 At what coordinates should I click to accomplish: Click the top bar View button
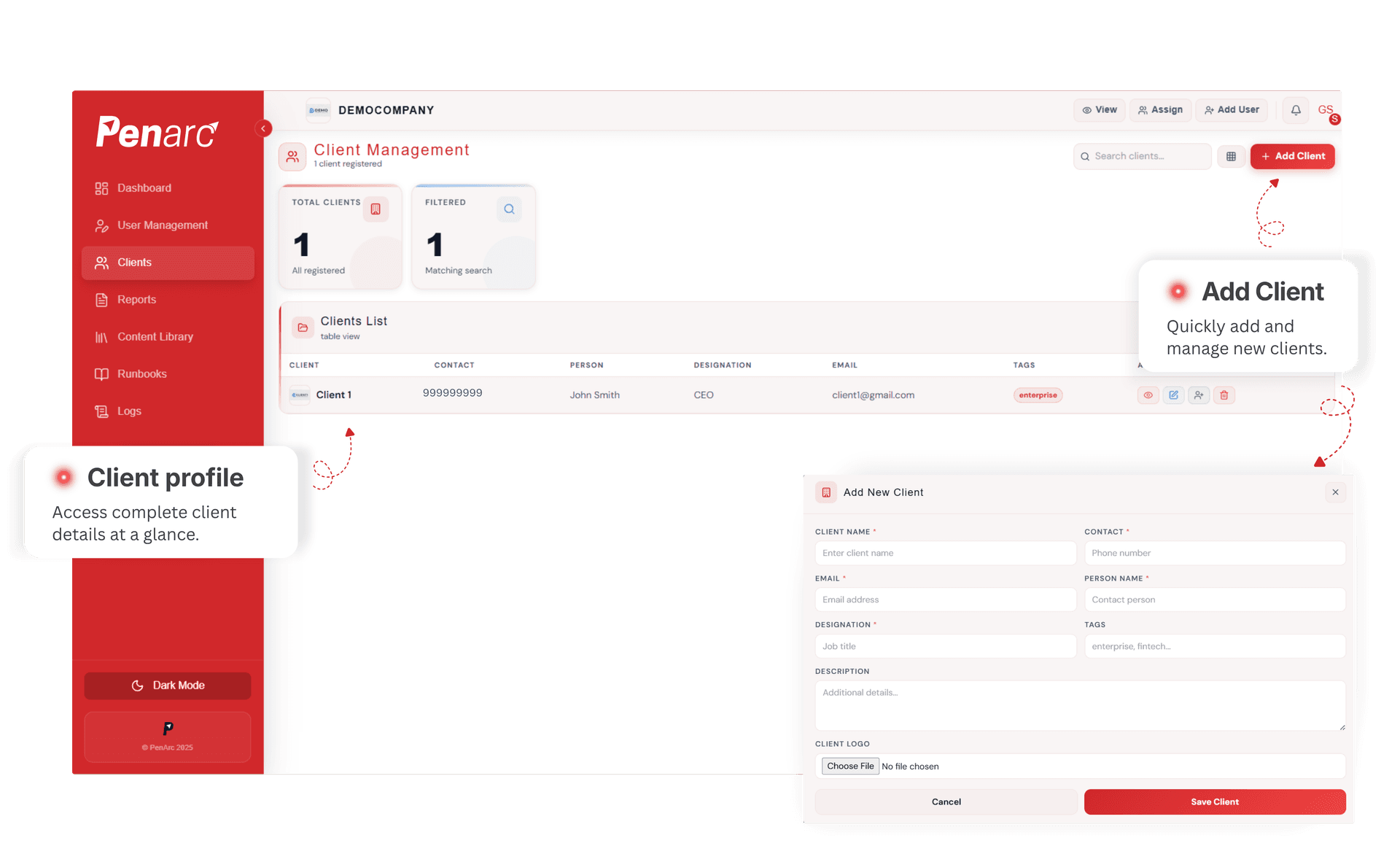pos(1100,110)
